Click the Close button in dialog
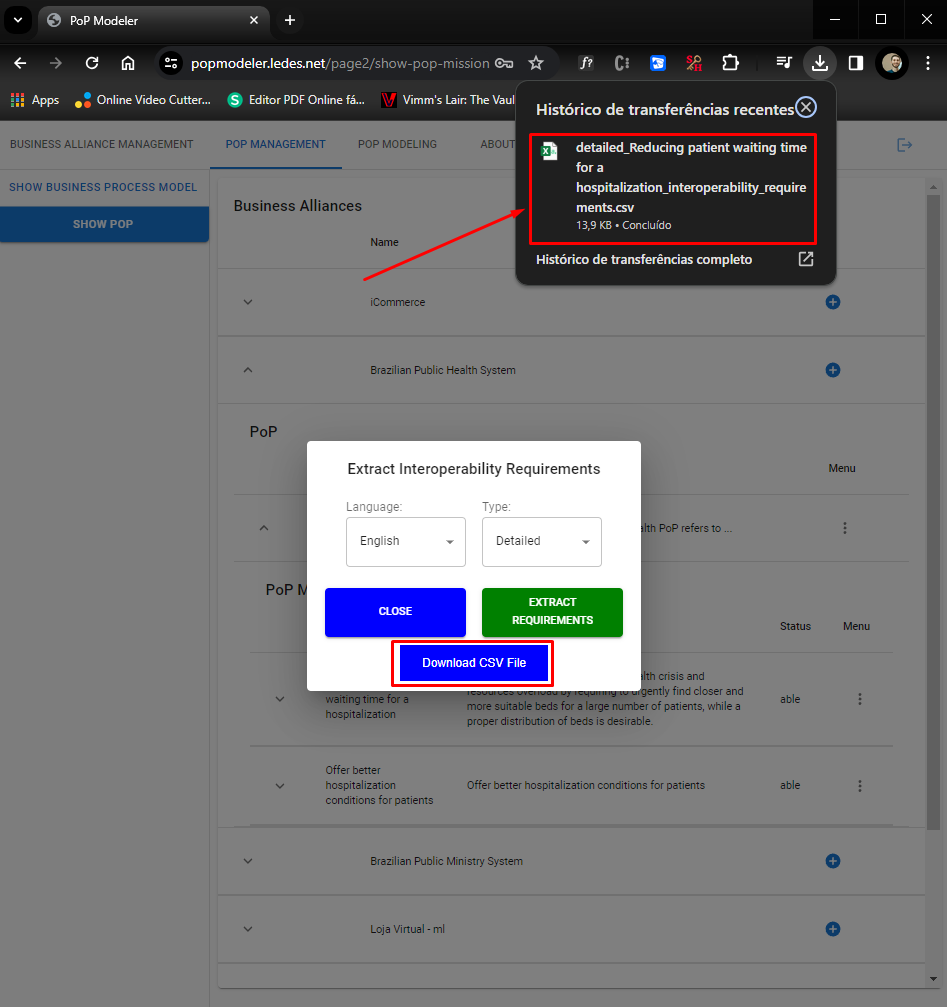Screen dimensions: 947x1007 395,612
